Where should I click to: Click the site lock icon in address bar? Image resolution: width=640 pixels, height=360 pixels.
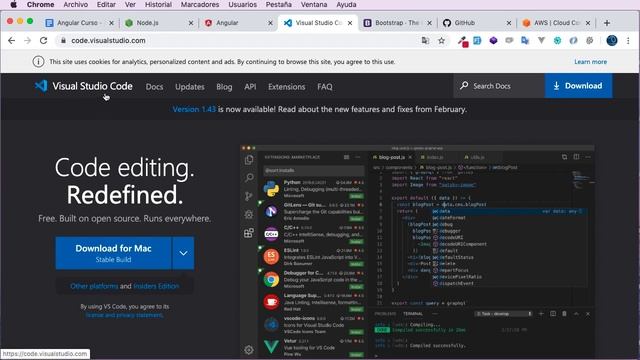pos(63,40)
